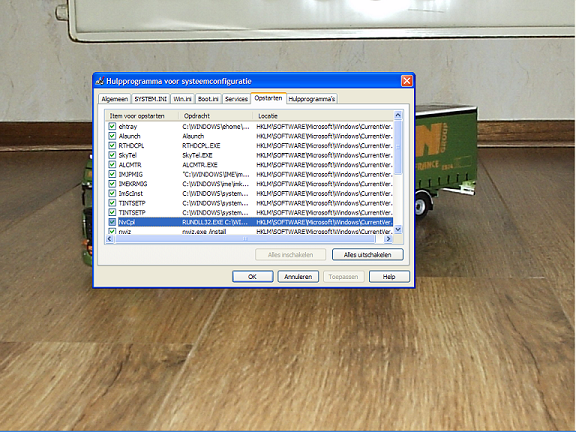Click the system configuration icon in title bar
Viewport: 576px width, 432px height.
click(100, 81)
